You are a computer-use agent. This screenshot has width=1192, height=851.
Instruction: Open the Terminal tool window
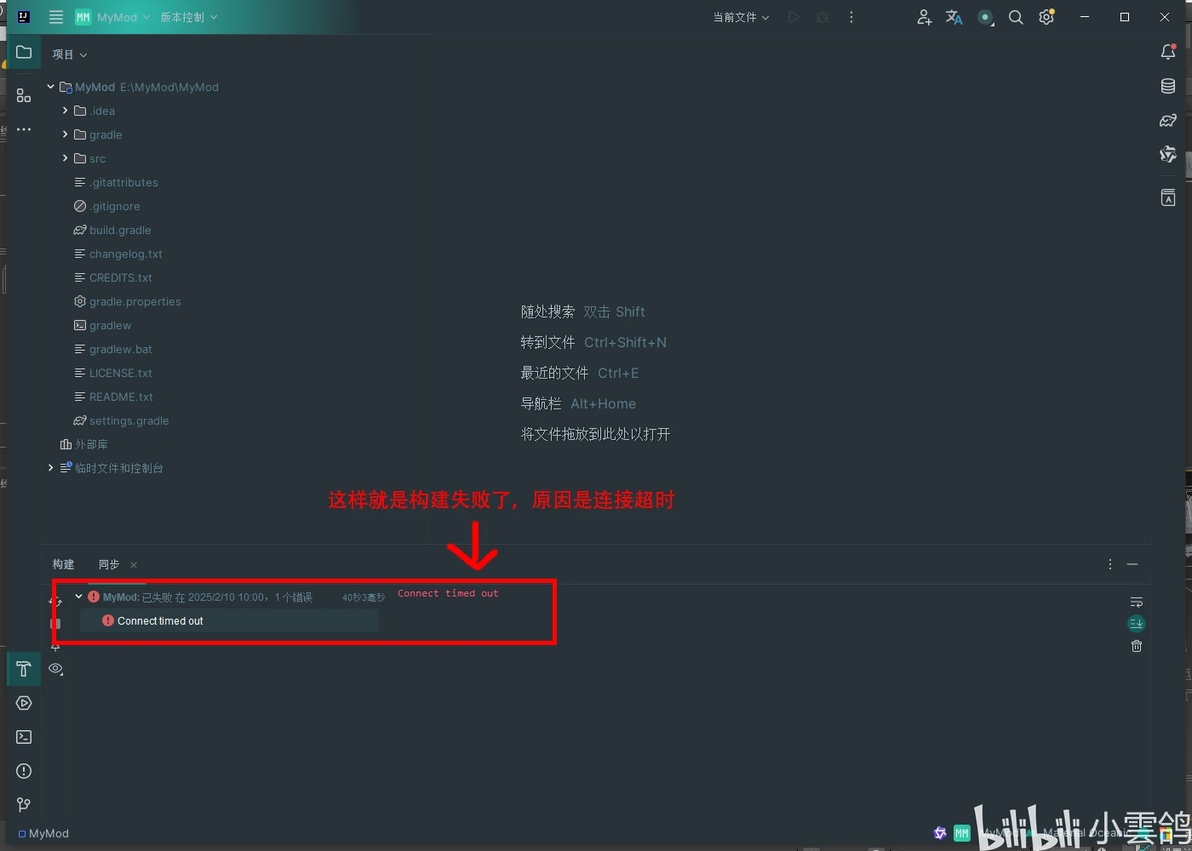[x=24, y=737]
